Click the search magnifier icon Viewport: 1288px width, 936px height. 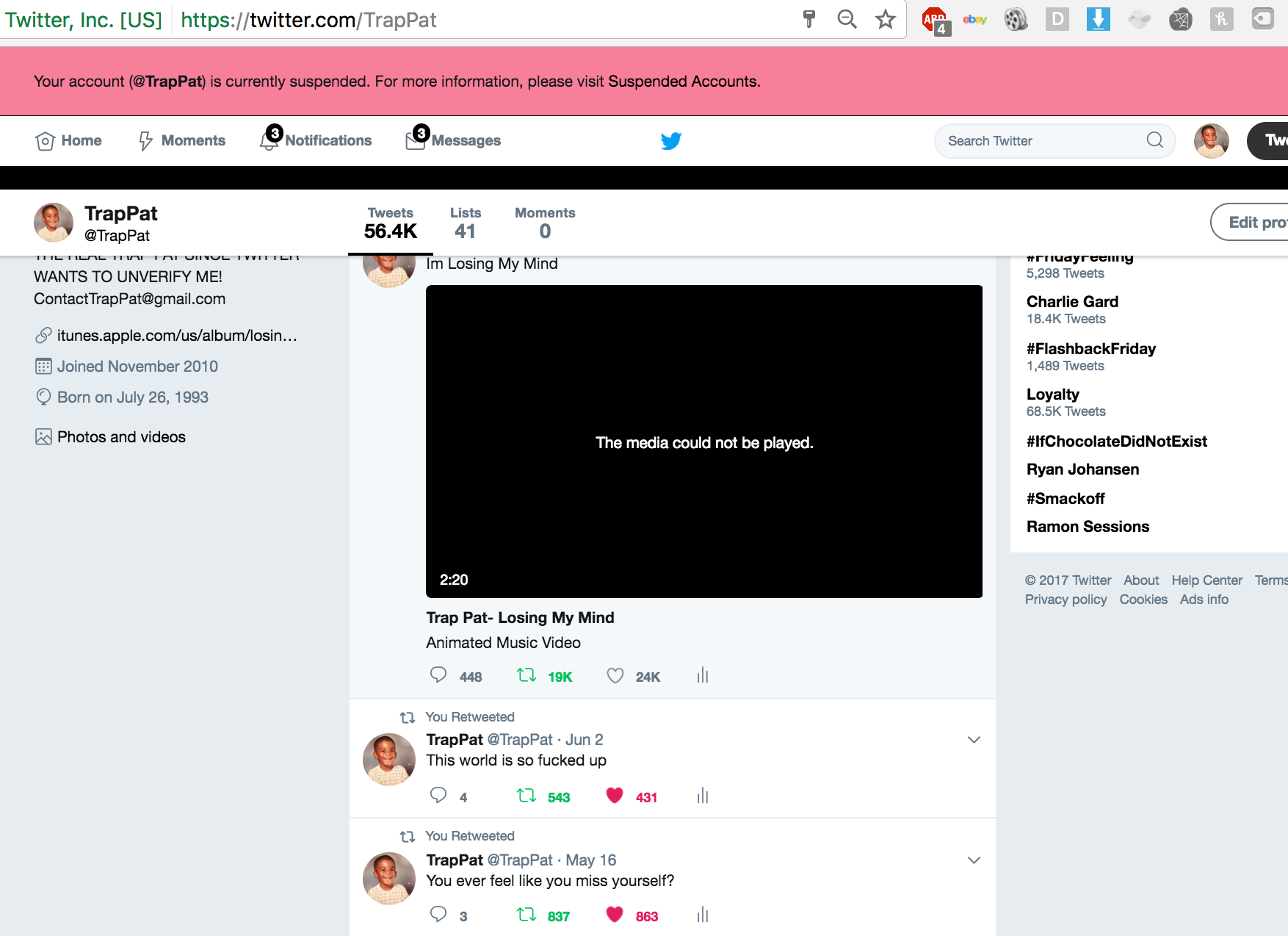1155,140
